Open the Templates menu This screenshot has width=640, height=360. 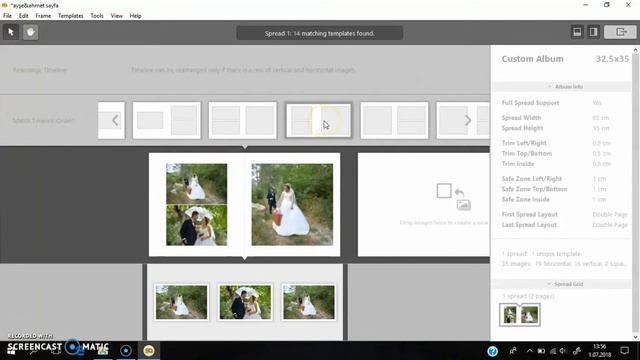click(71, 16)
